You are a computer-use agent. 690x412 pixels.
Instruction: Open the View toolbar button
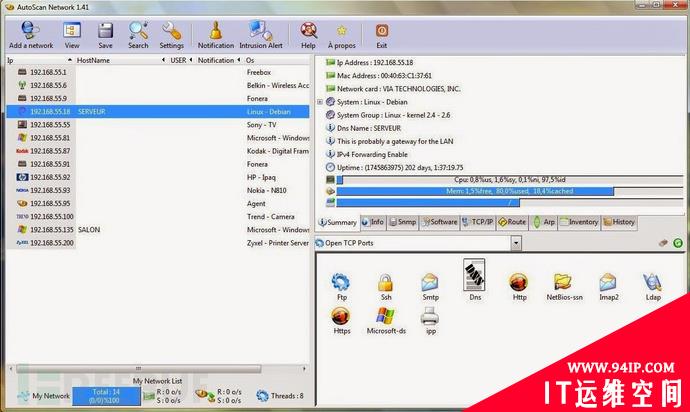[x=72, y=34]
